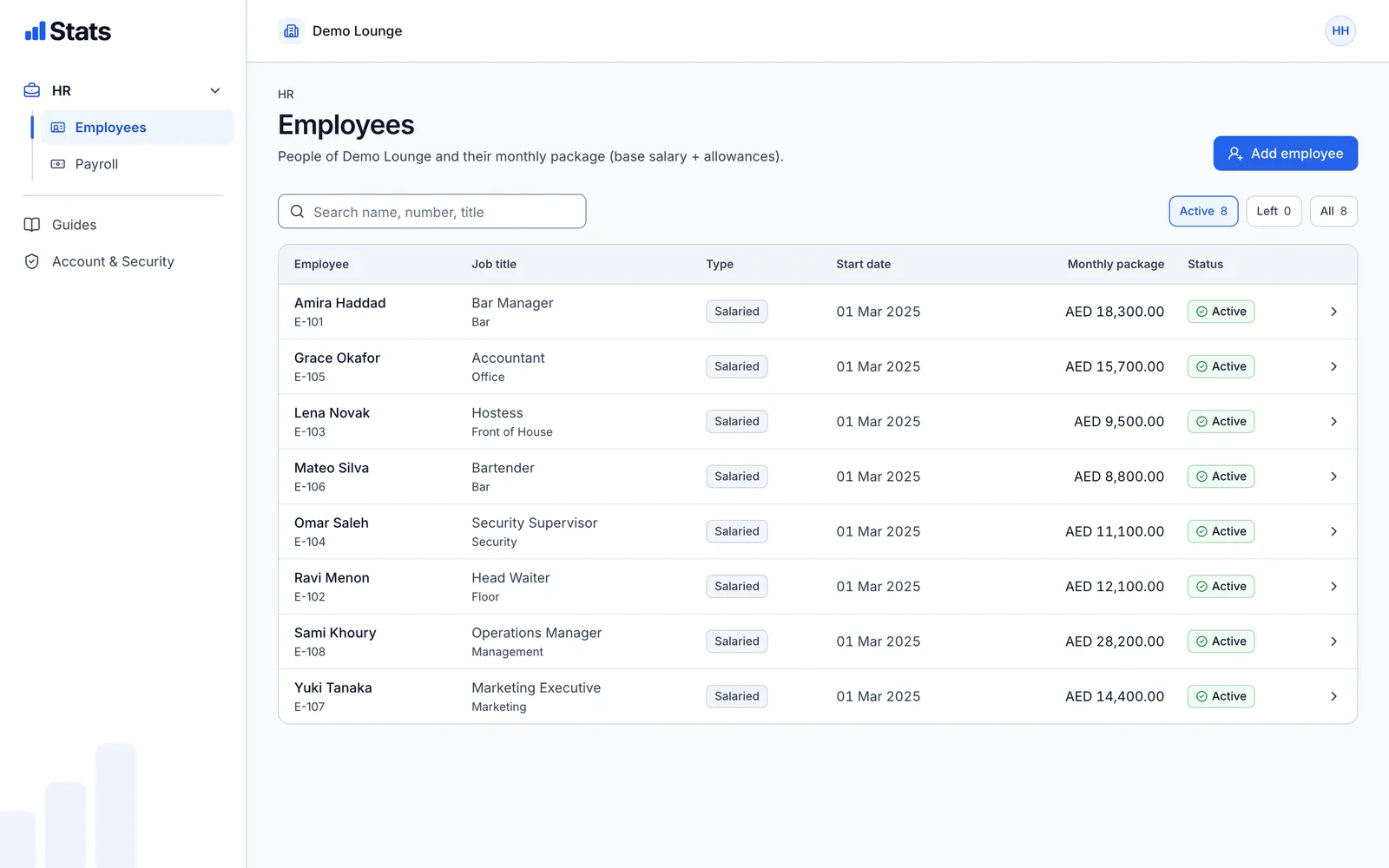This screenshot has height=868, width=1389.
Task: Open Amira Haddad row chevron
Action: coord(1333,312)
